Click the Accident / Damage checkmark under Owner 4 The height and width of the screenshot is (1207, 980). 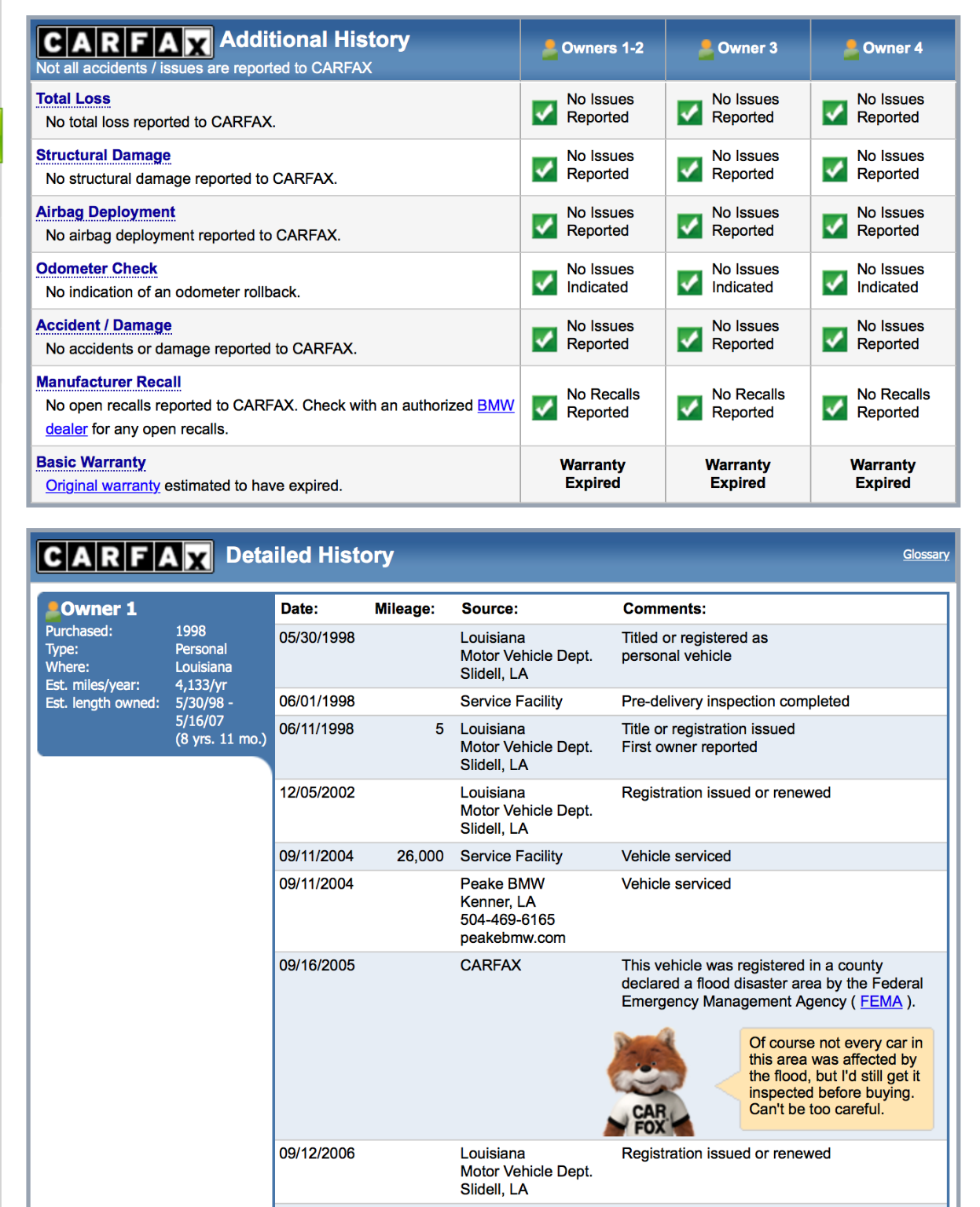(835, 339)
